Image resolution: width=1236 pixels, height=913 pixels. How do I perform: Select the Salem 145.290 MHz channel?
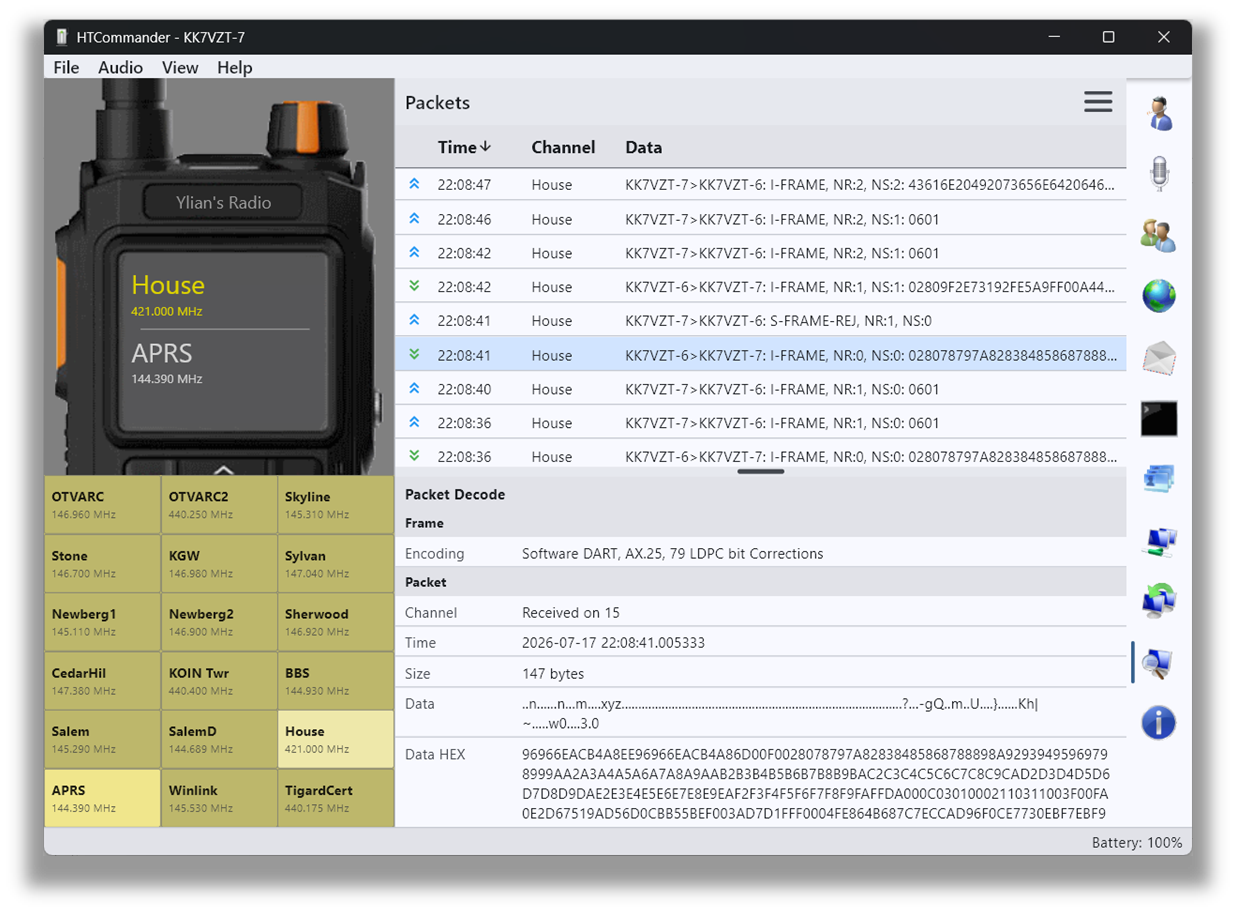point(102,740)
